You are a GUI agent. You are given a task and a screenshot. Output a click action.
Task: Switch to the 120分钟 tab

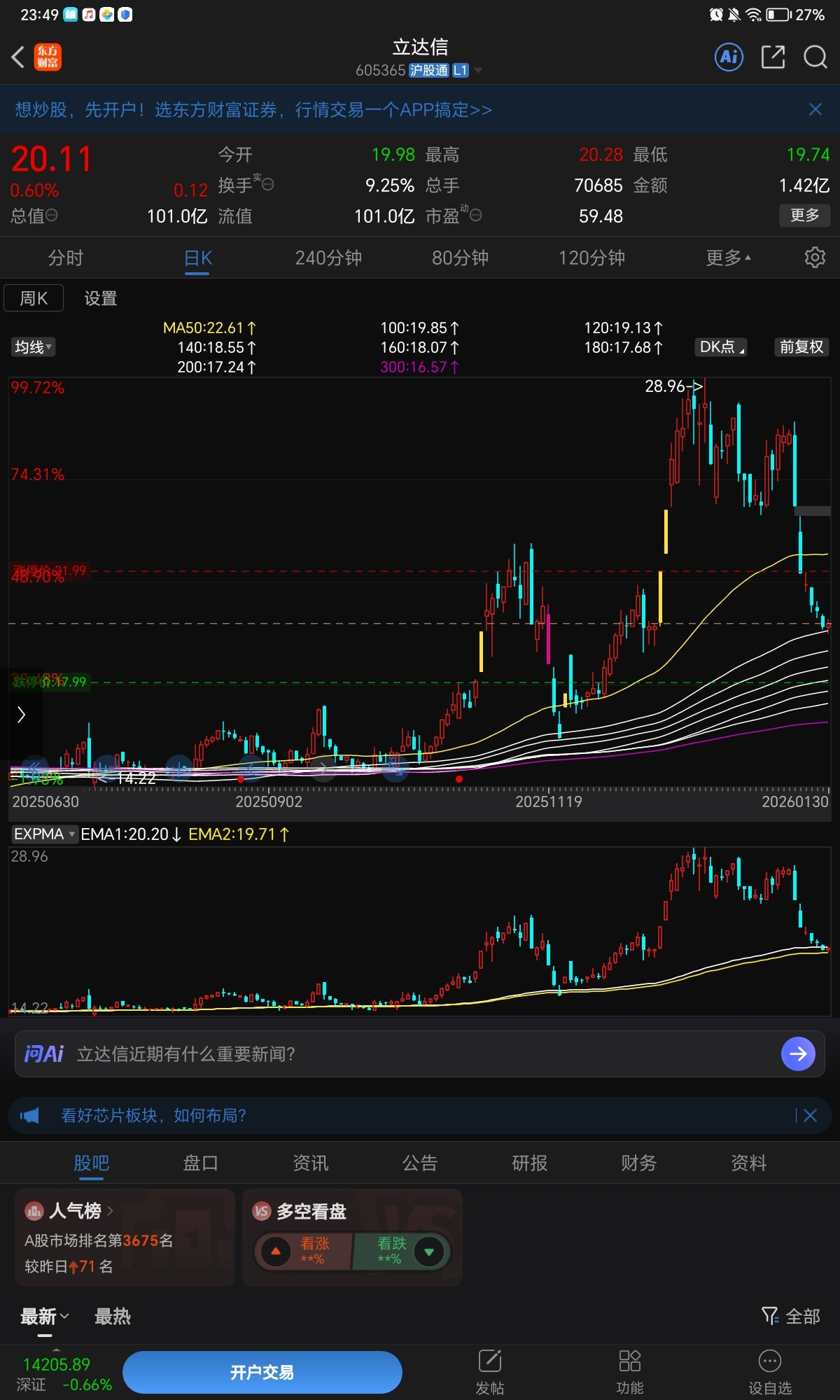point(591,258)
